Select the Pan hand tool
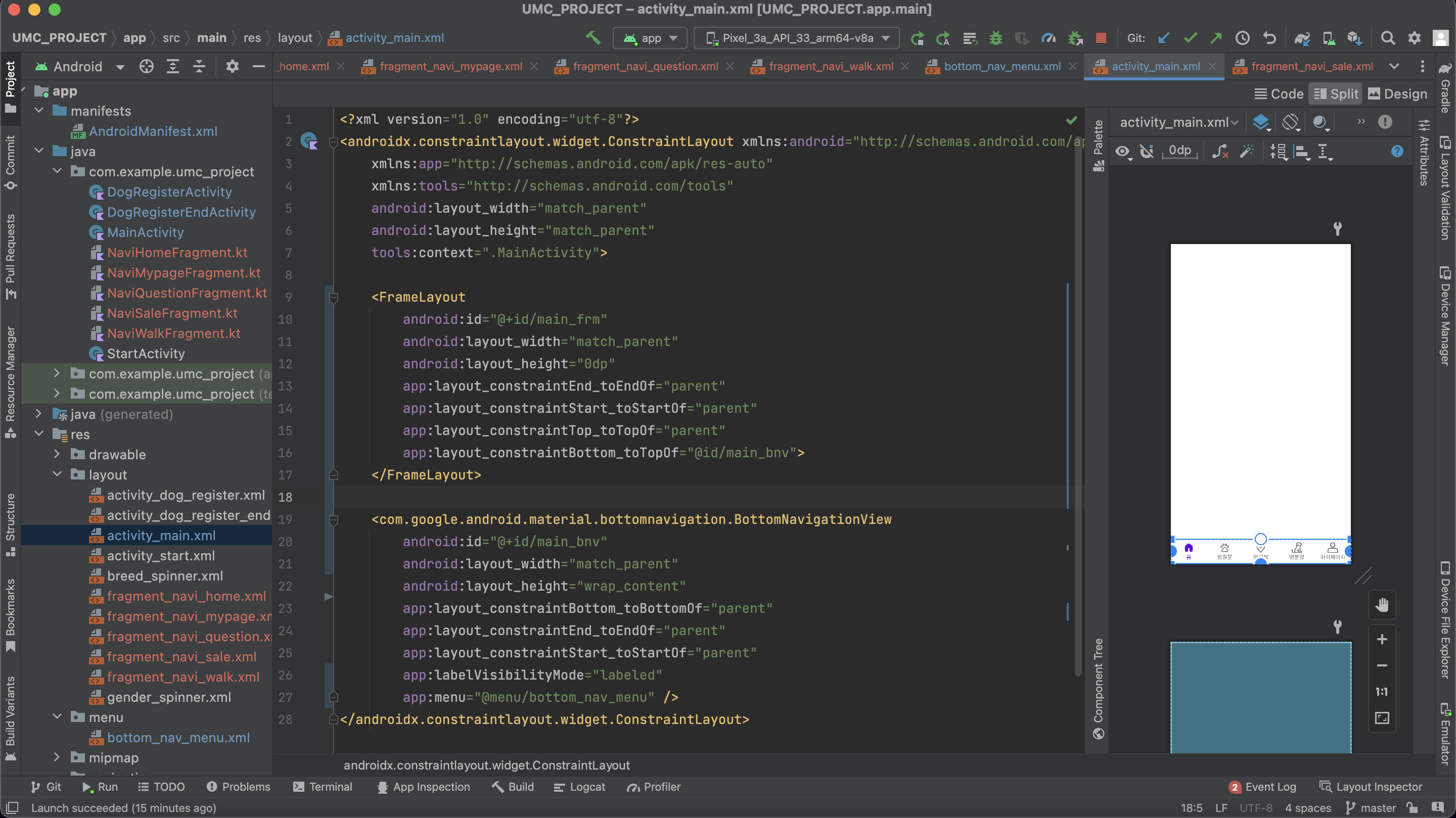 [x=1381, y=605]
